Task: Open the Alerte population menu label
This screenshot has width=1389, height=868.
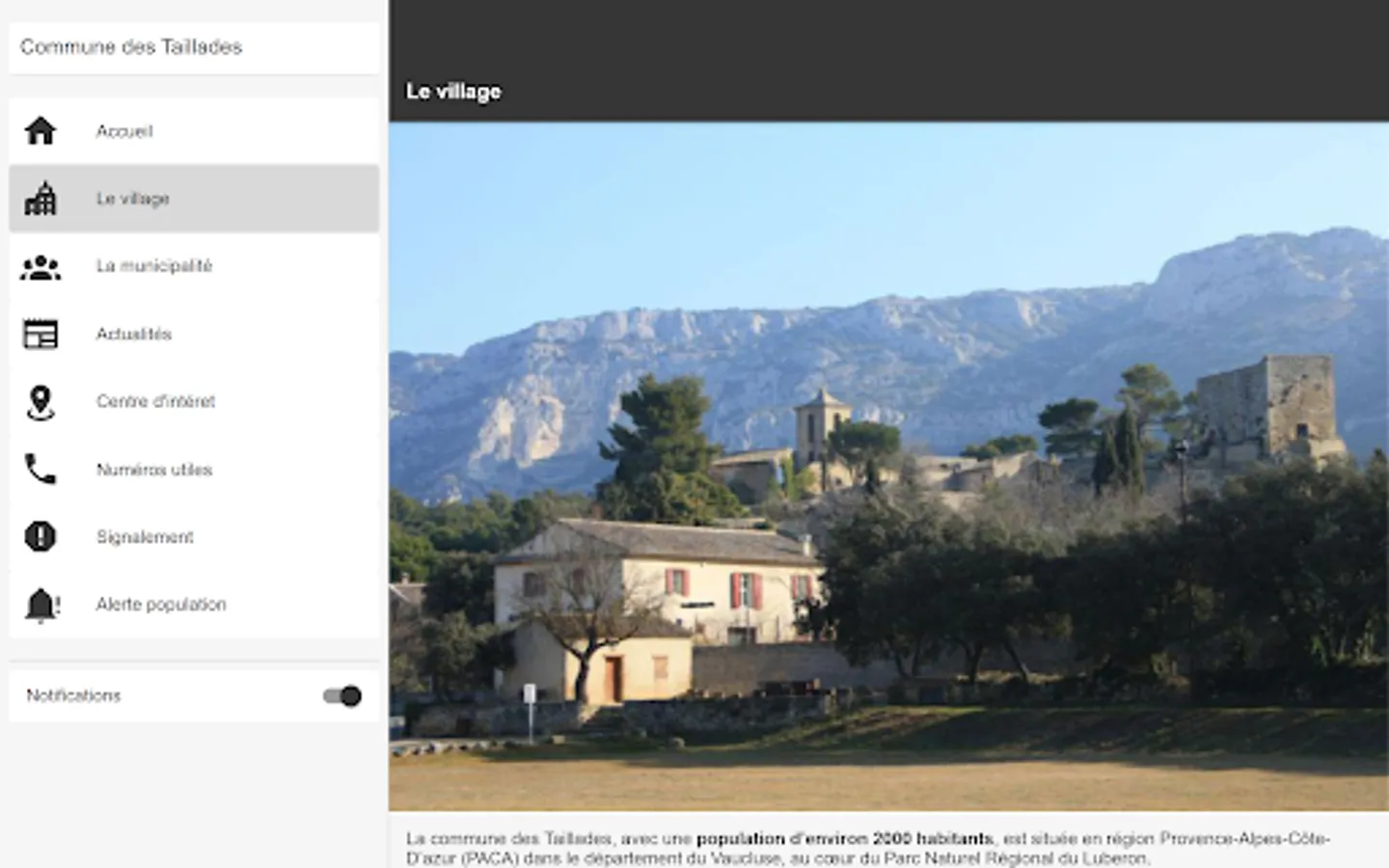Action: coord(161,605)
